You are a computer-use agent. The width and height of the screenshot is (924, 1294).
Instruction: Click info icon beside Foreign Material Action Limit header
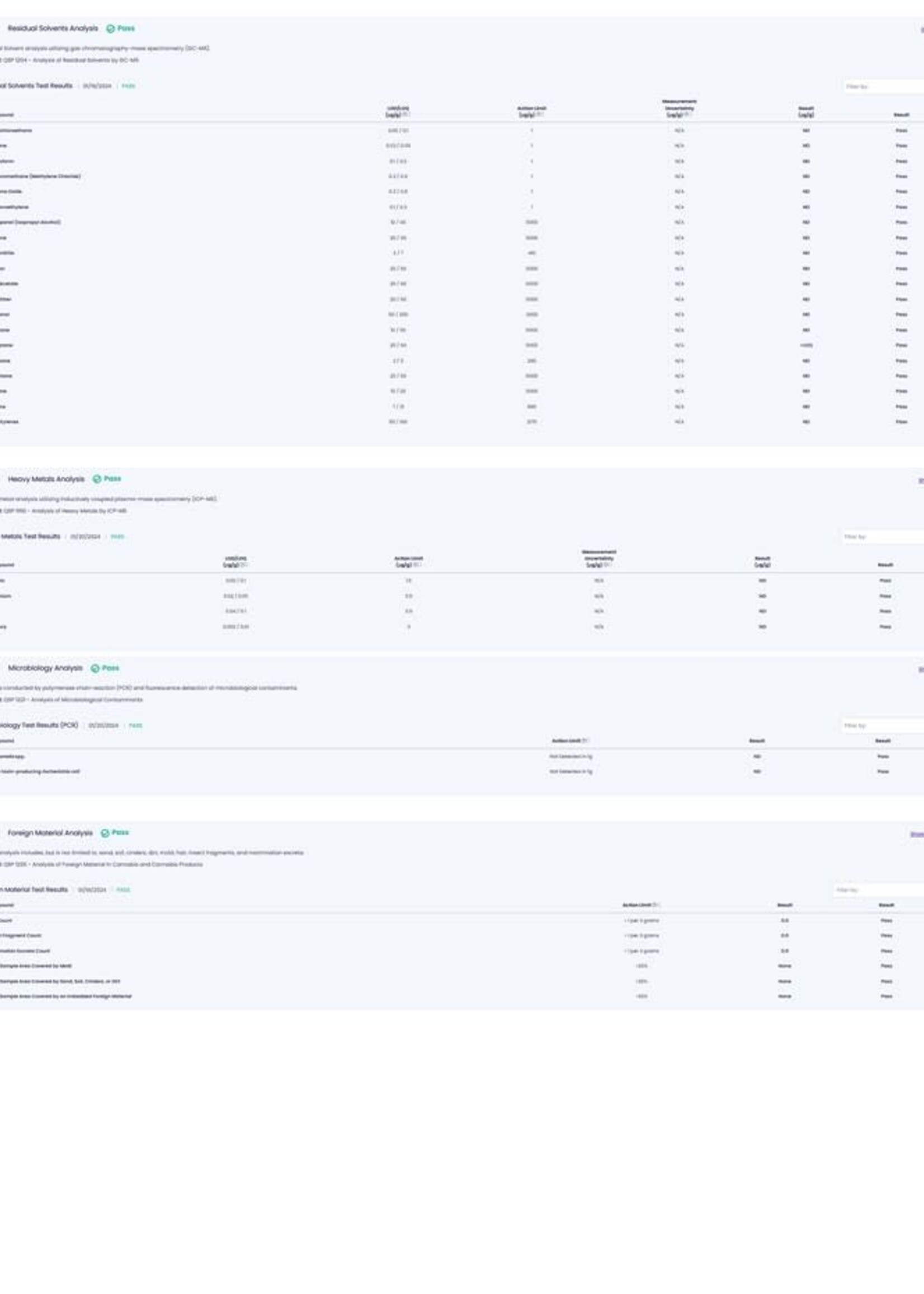pos(656,905)
